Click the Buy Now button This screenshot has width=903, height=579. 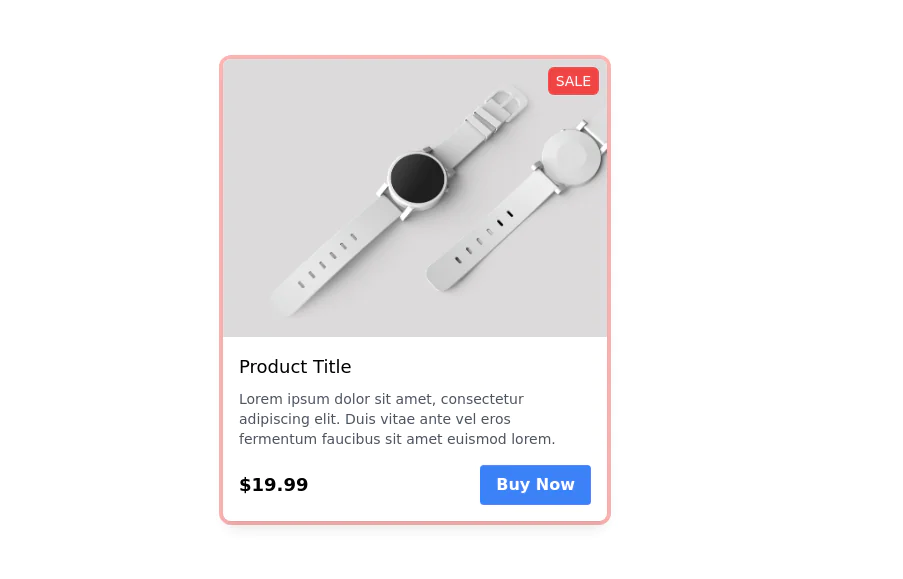coord(535,485)
